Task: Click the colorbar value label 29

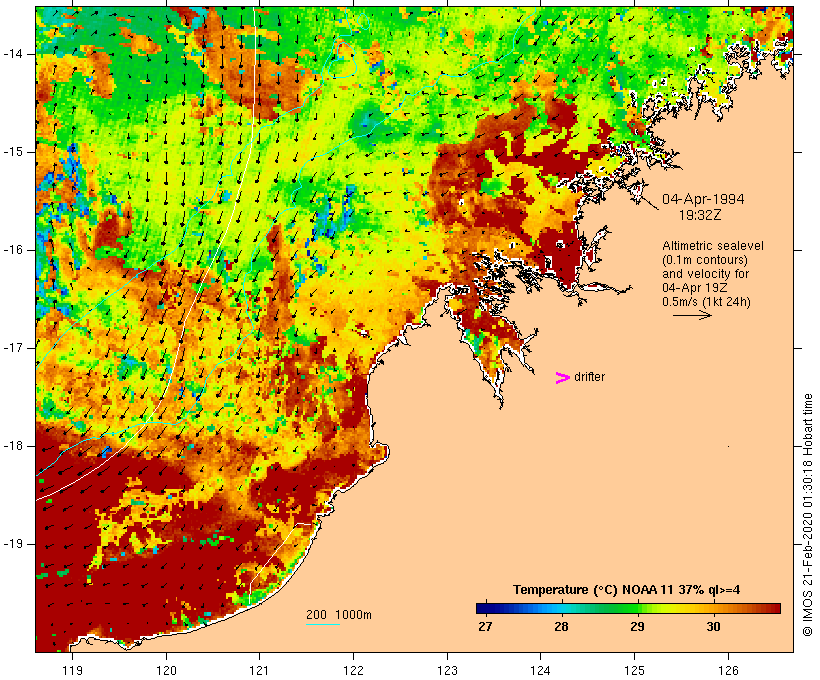Action: (637, 626)
